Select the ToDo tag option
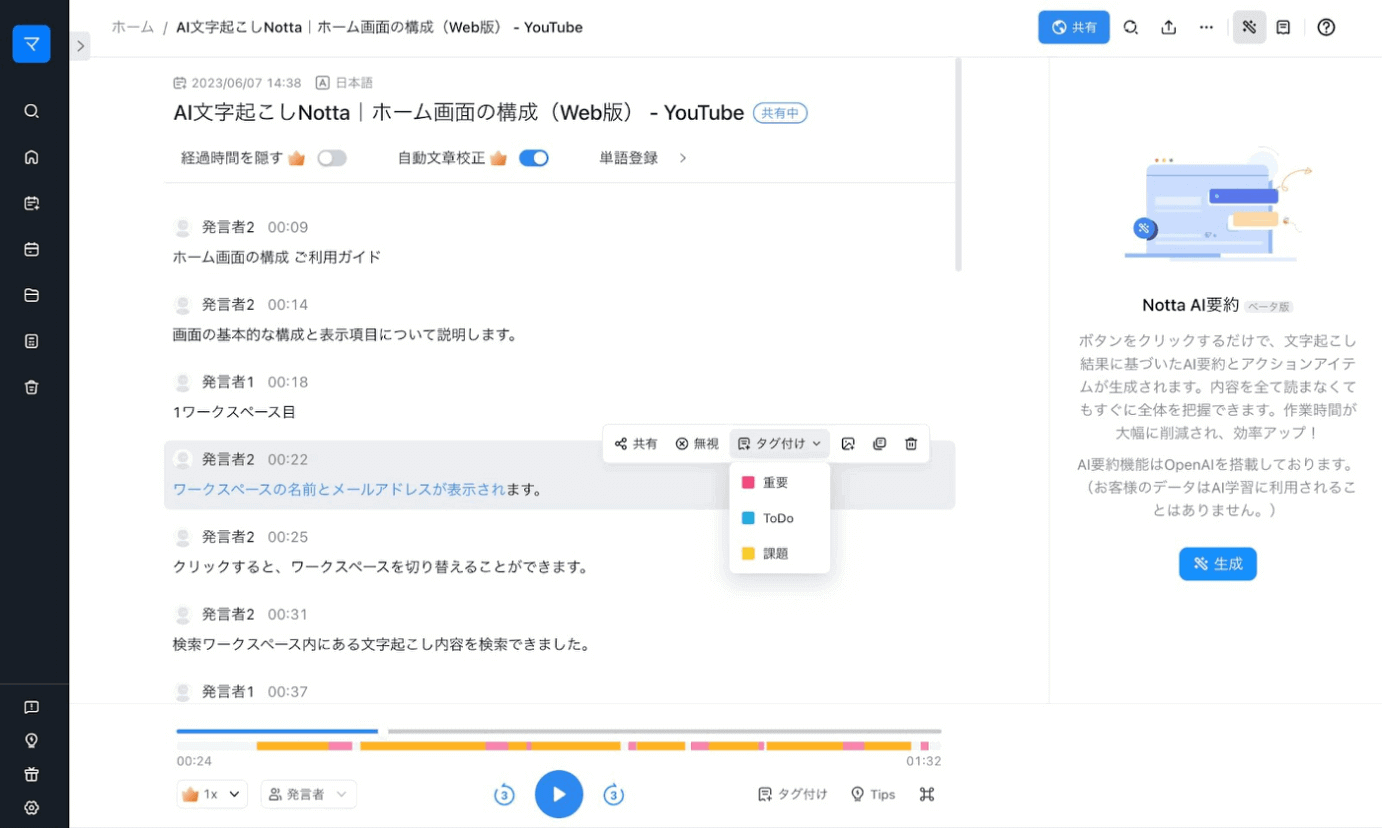 pyautogui.click(x=780, y=518)
